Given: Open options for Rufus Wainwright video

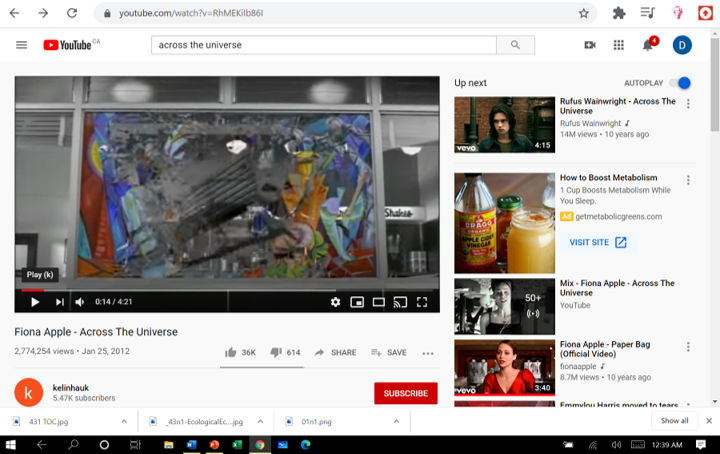Looking at the screenshot, I should coord(688,104).
